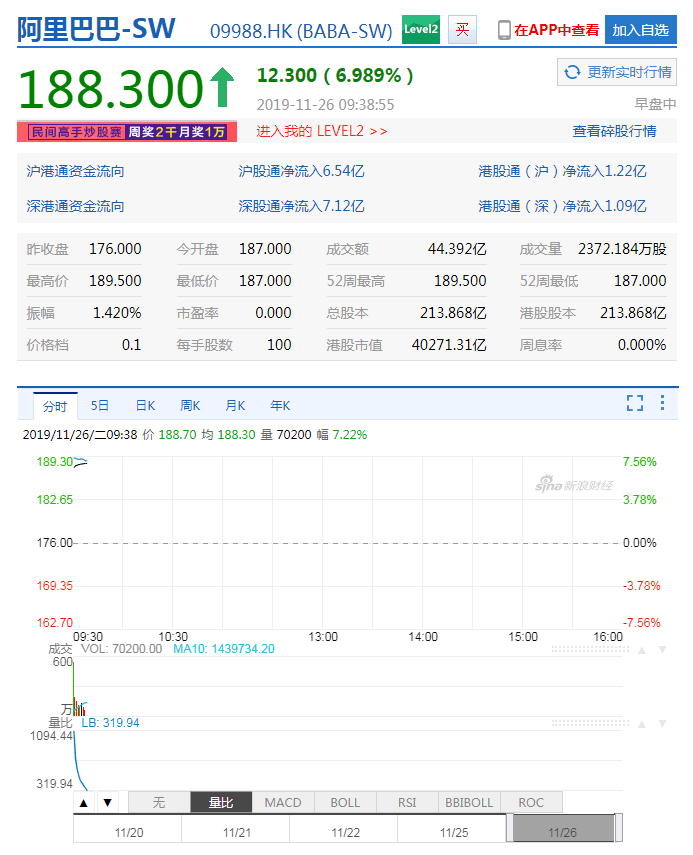Open the 周K chart tab
Image resolution: width=693 pixels, height=855 pixels.
tap(190, 406)
